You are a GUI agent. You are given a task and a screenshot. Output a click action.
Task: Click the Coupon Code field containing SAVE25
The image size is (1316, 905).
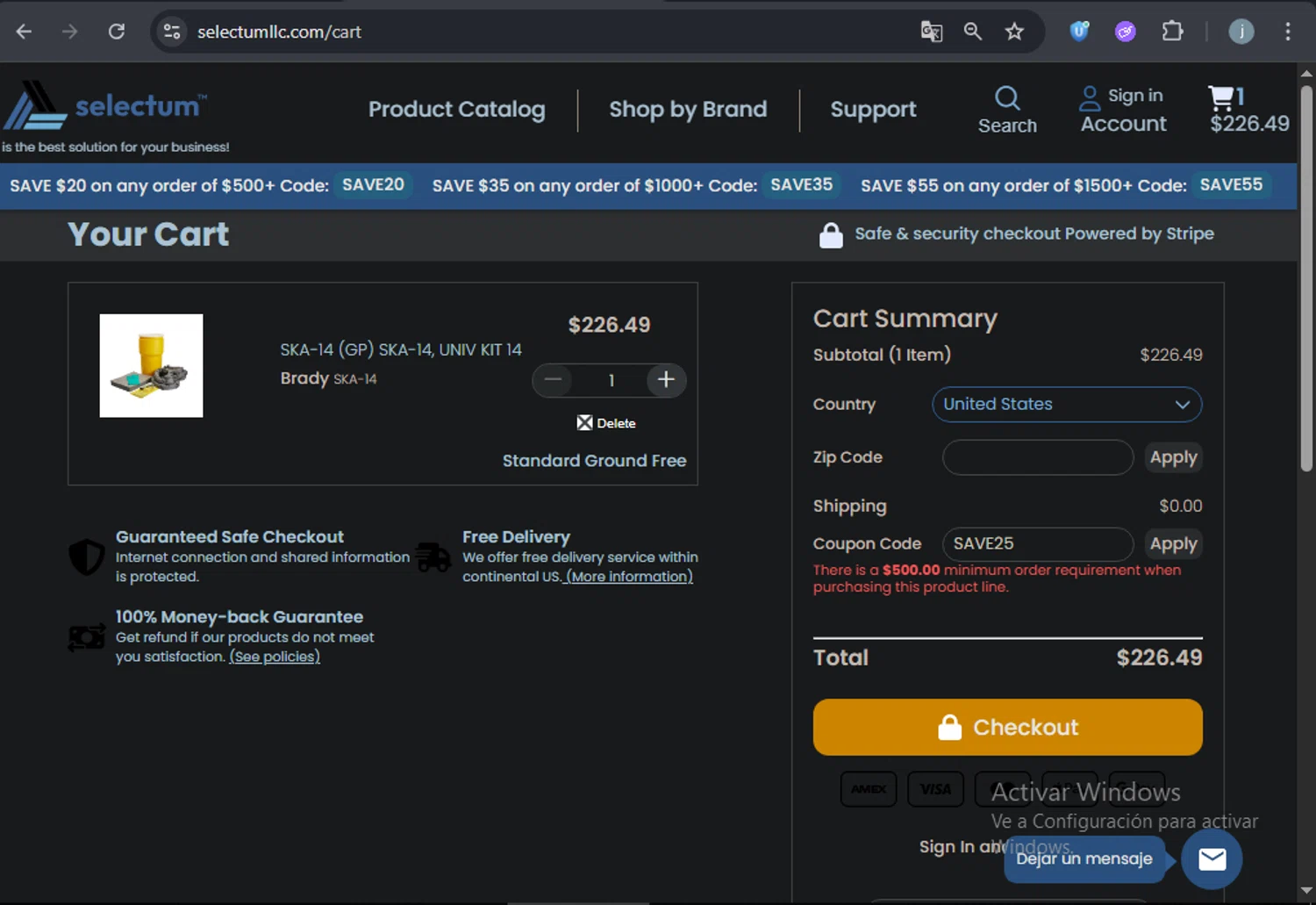[x=1038, y=544]
